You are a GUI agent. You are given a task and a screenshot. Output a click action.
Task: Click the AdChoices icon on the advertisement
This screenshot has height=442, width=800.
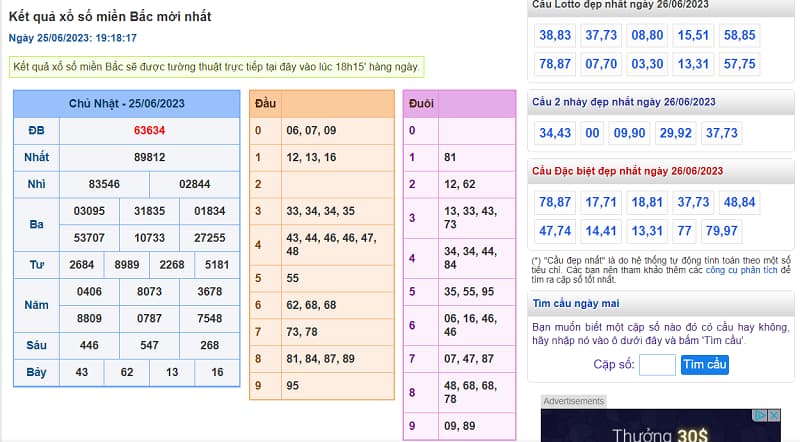coord(760,415)
